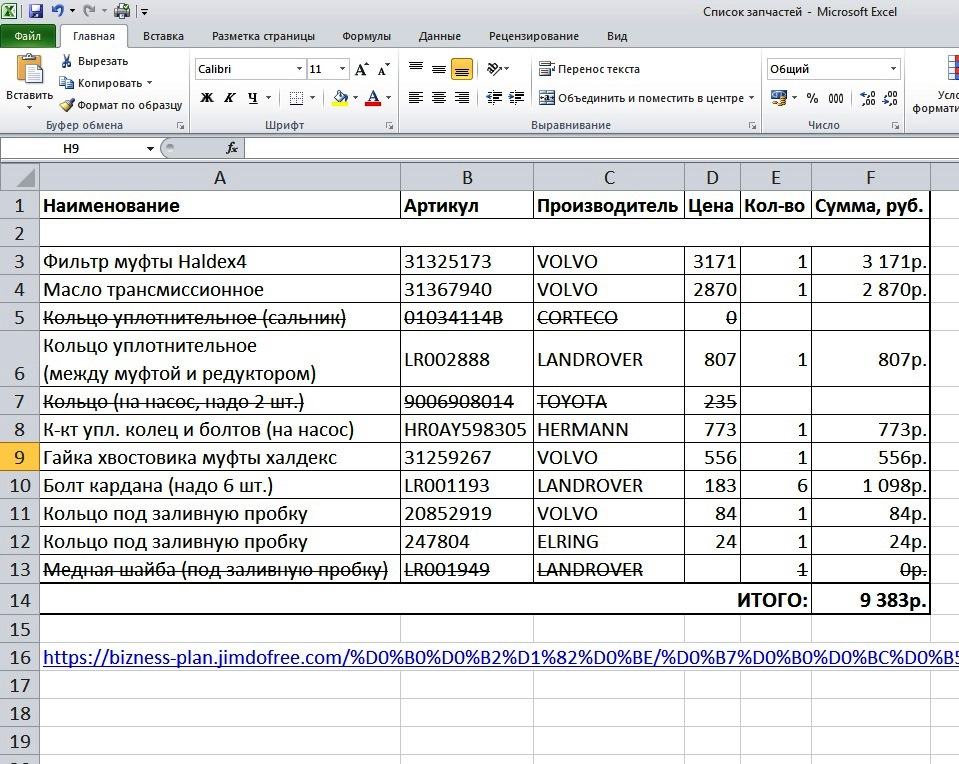Screen dimensions: 959x764
Task: Toggle middle vertical alignment
Action: pos(439,69)
